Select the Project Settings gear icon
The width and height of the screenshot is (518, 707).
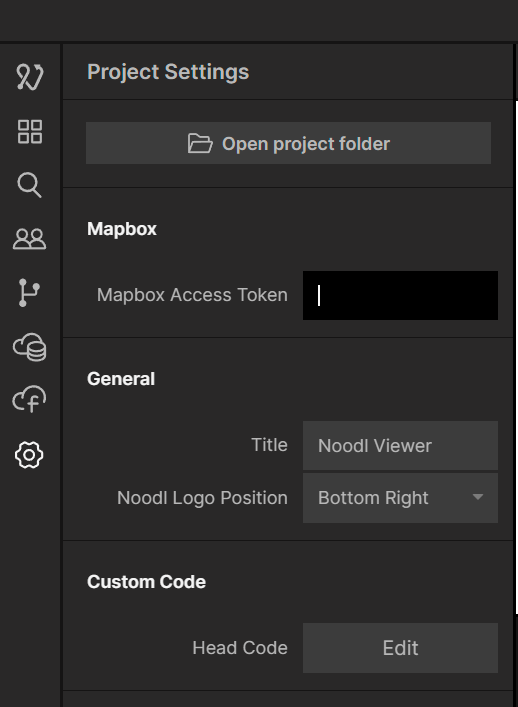tap(29, 454)
